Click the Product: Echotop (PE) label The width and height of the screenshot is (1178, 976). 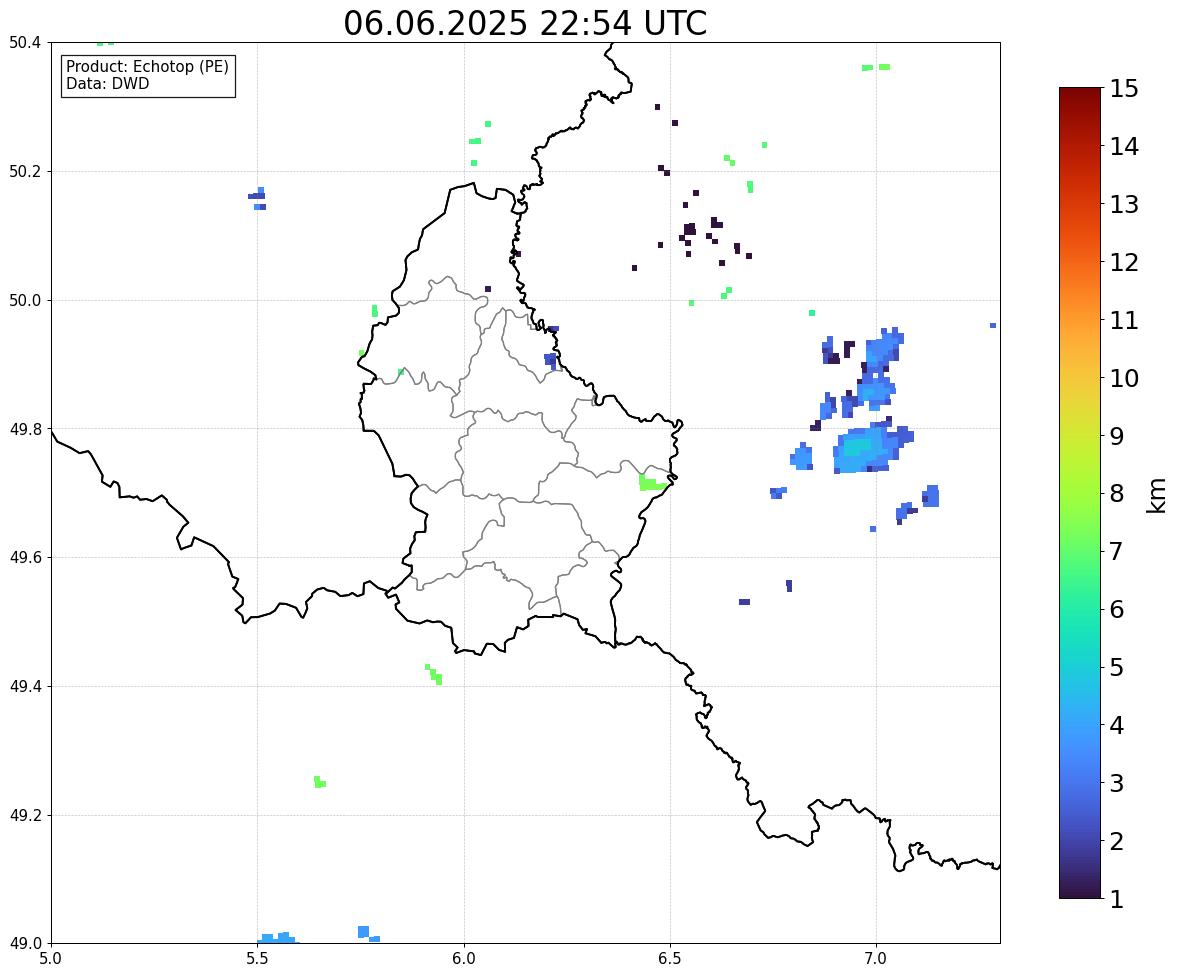[x=147, y=67]
